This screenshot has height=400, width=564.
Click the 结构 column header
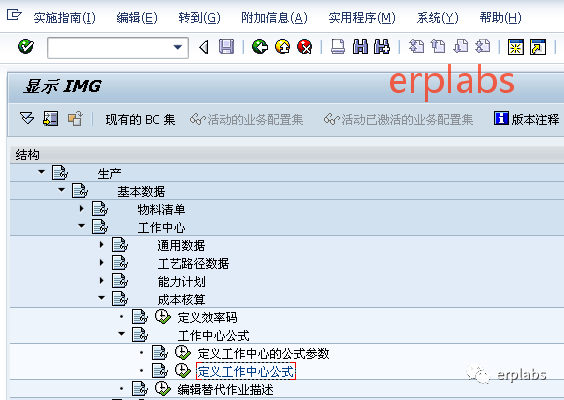pyautogui.click(x=27, y=155)
